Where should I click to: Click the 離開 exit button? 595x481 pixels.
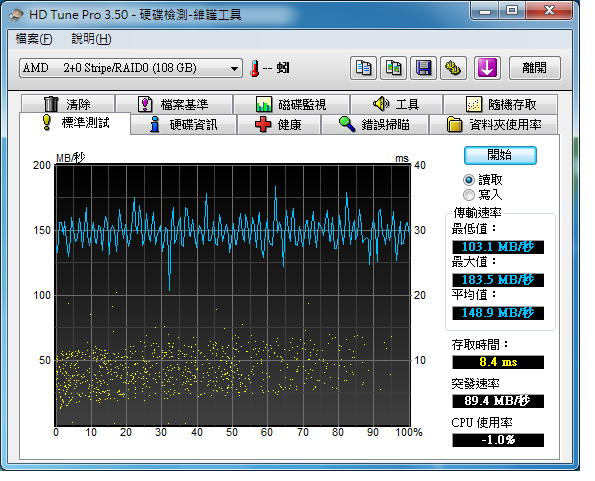(535, 68)
